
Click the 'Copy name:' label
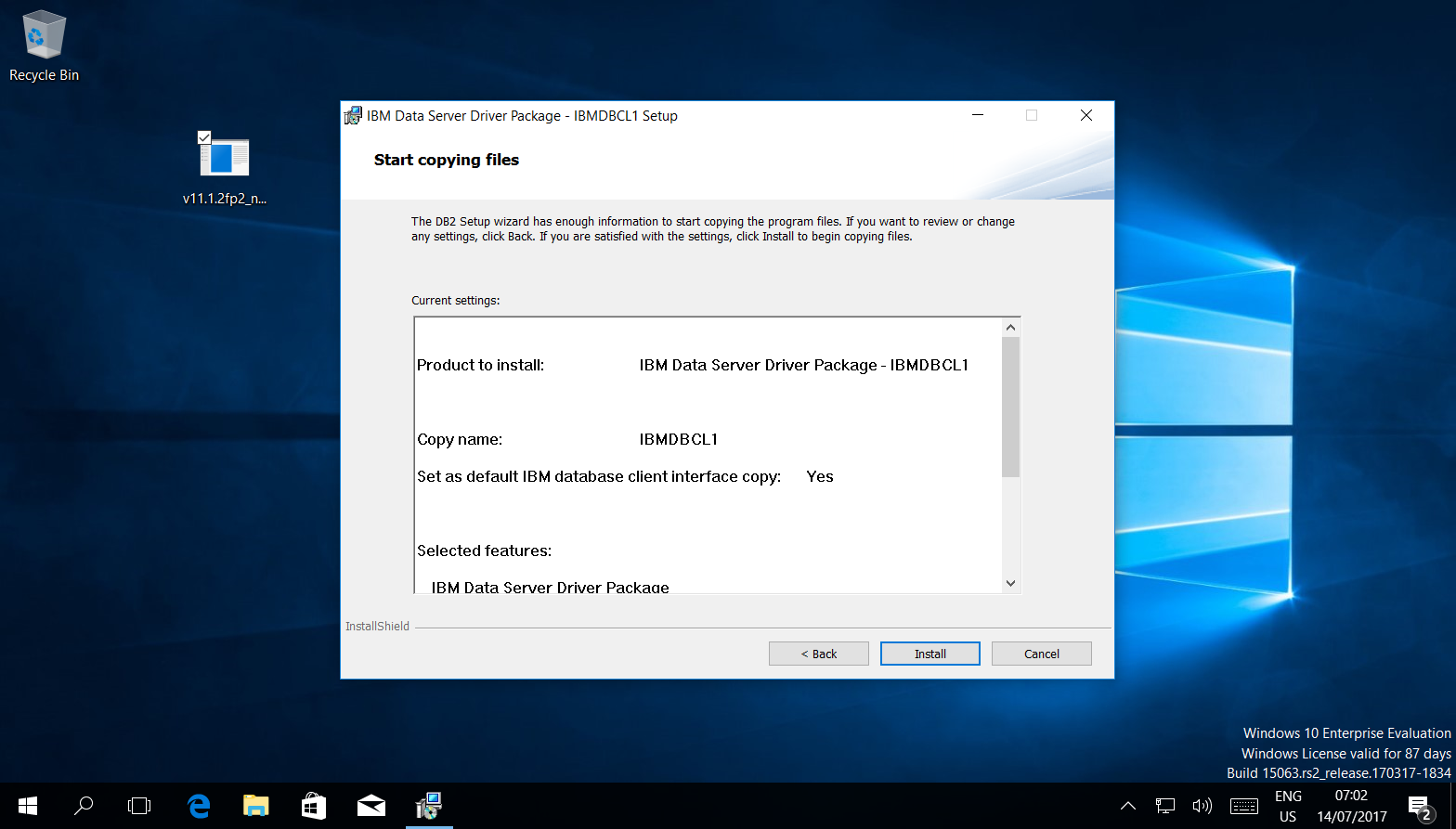pos(460,440)
